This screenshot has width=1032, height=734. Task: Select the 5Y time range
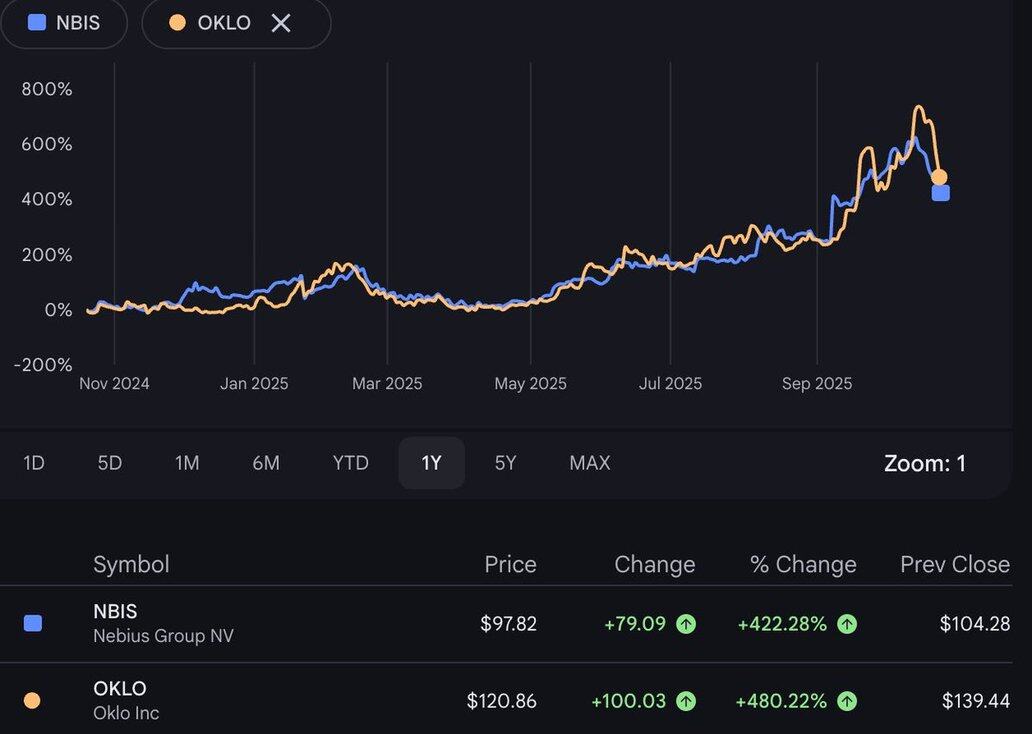click(506, 463)
